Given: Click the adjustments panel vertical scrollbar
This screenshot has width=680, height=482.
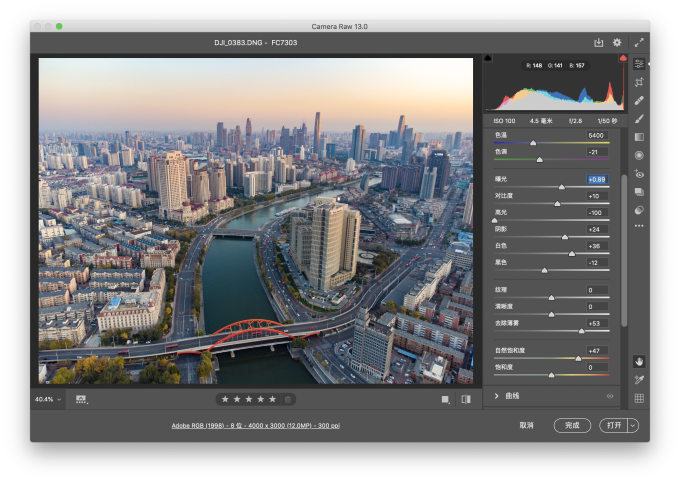Looking at the screenshot, I should click(624, 250).
